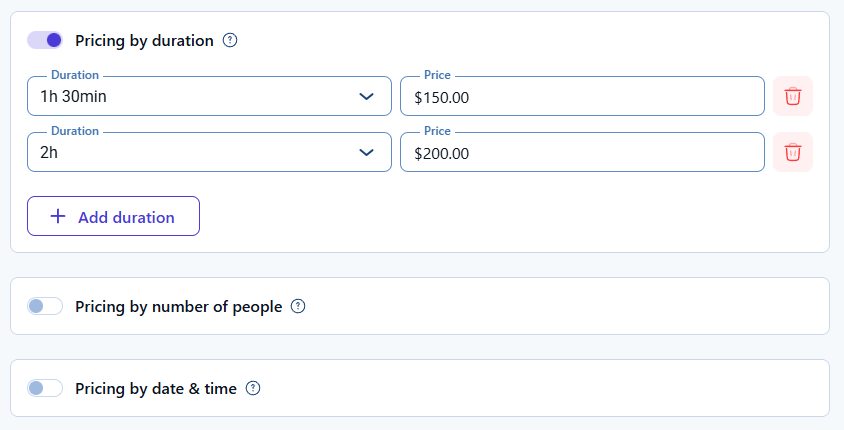The width and height of the screenshot is (844, 430).
Task: Open help for Pricing by number of people
Action: tap(298, 307)
